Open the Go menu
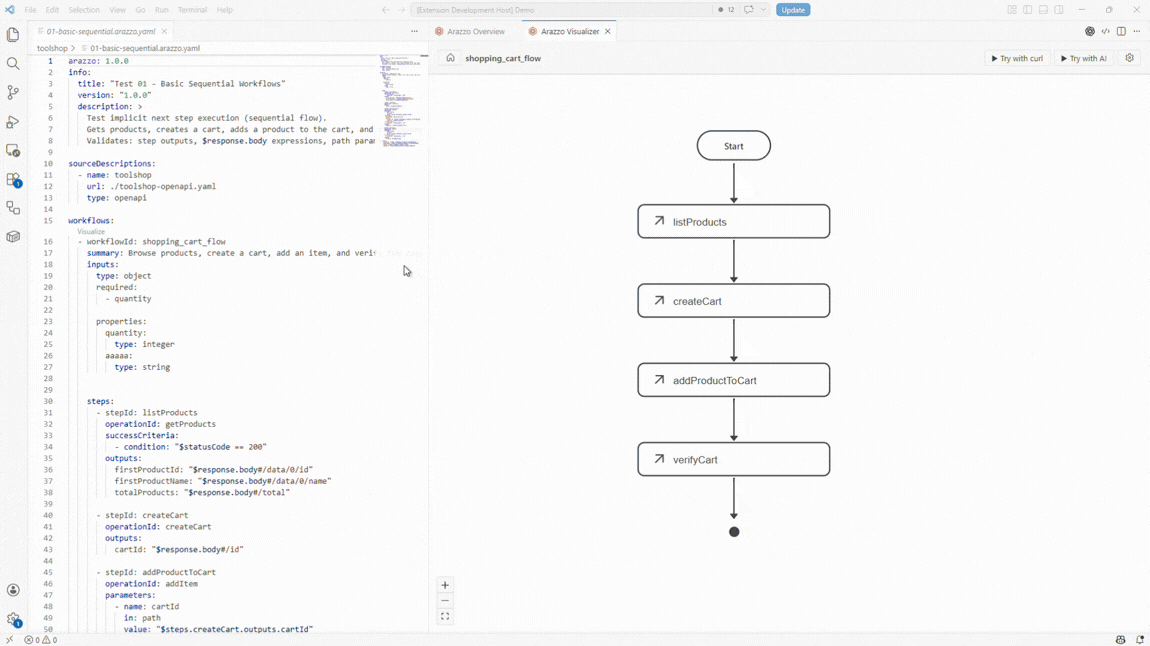The image size is (1150, 646). coord(140,10)
